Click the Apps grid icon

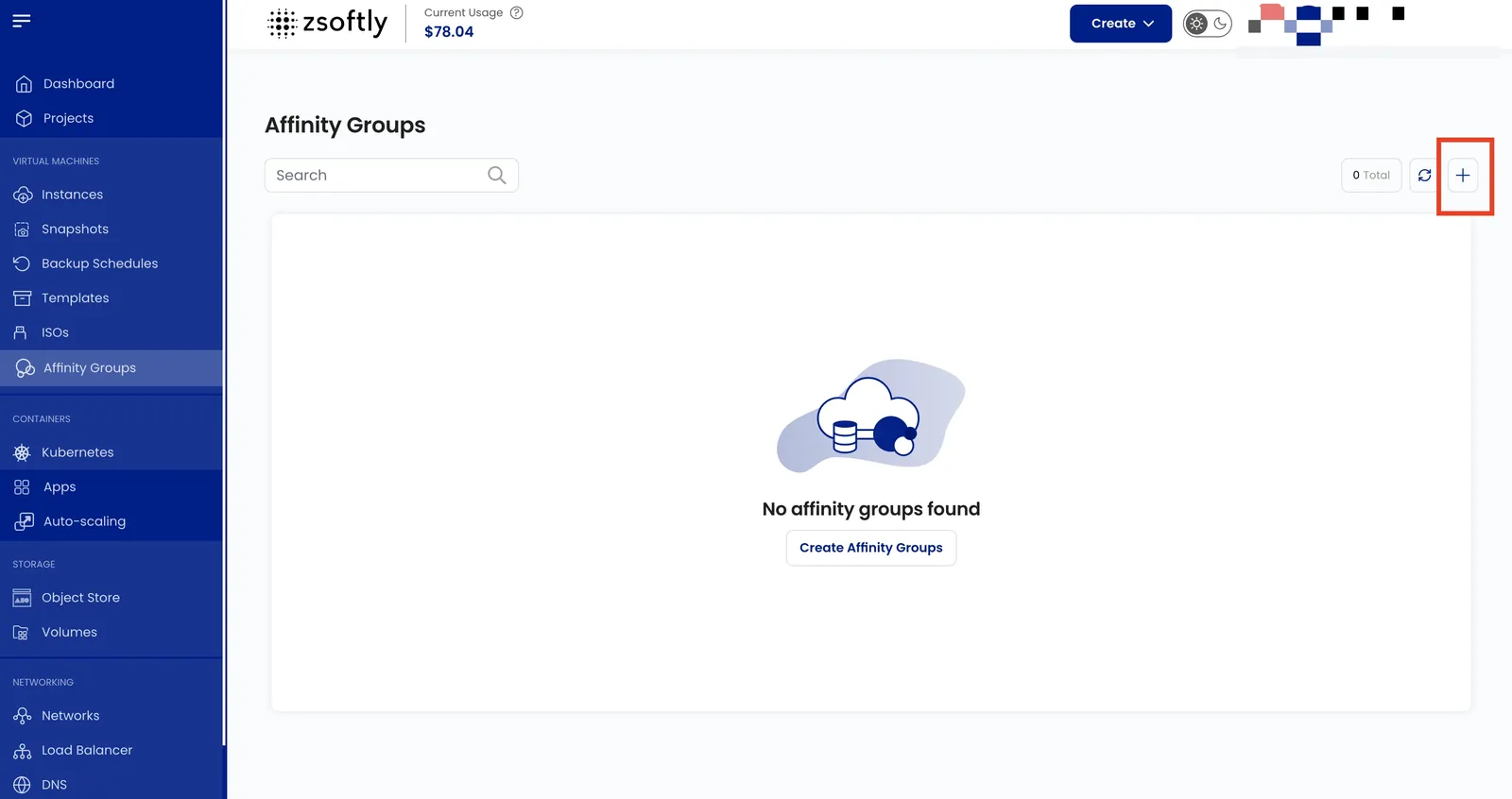[22, 487]
